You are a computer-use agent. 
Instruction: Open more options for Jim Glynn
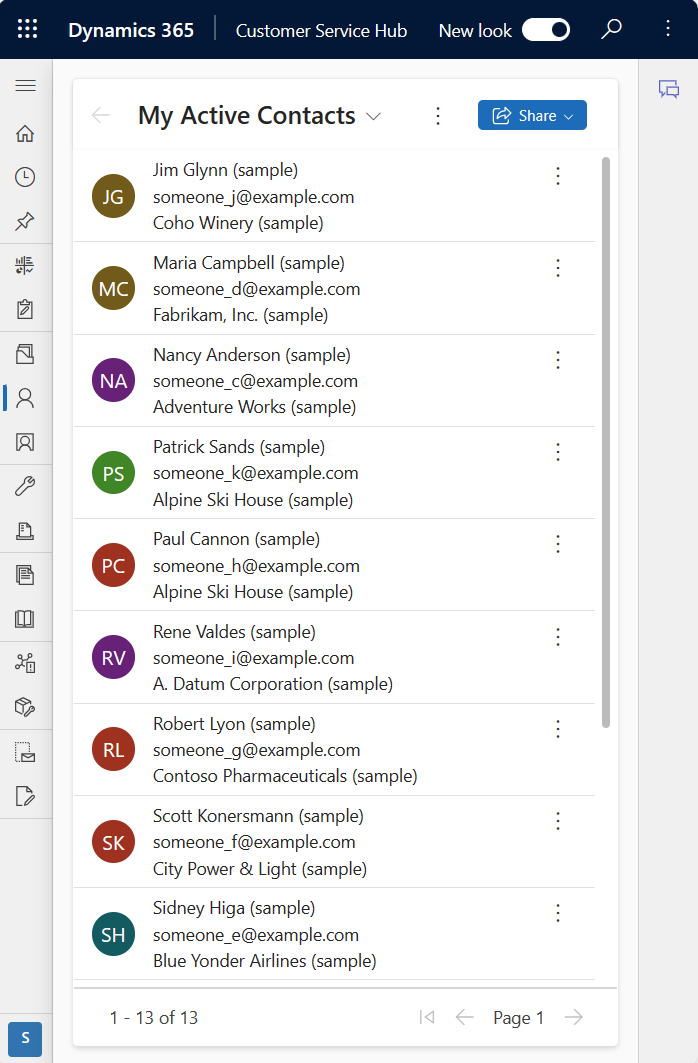(558, 176)
